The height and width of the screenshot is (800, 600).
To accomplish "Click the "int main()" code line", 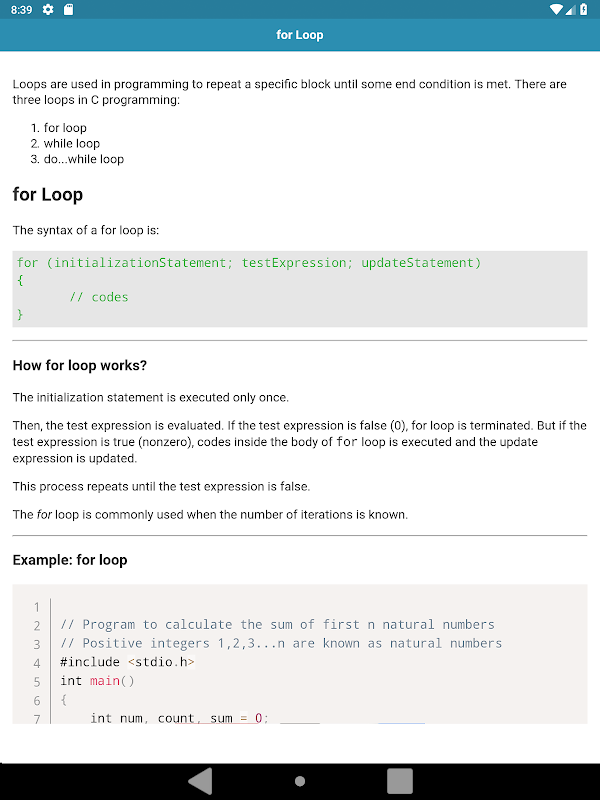I will click(97, 681).
